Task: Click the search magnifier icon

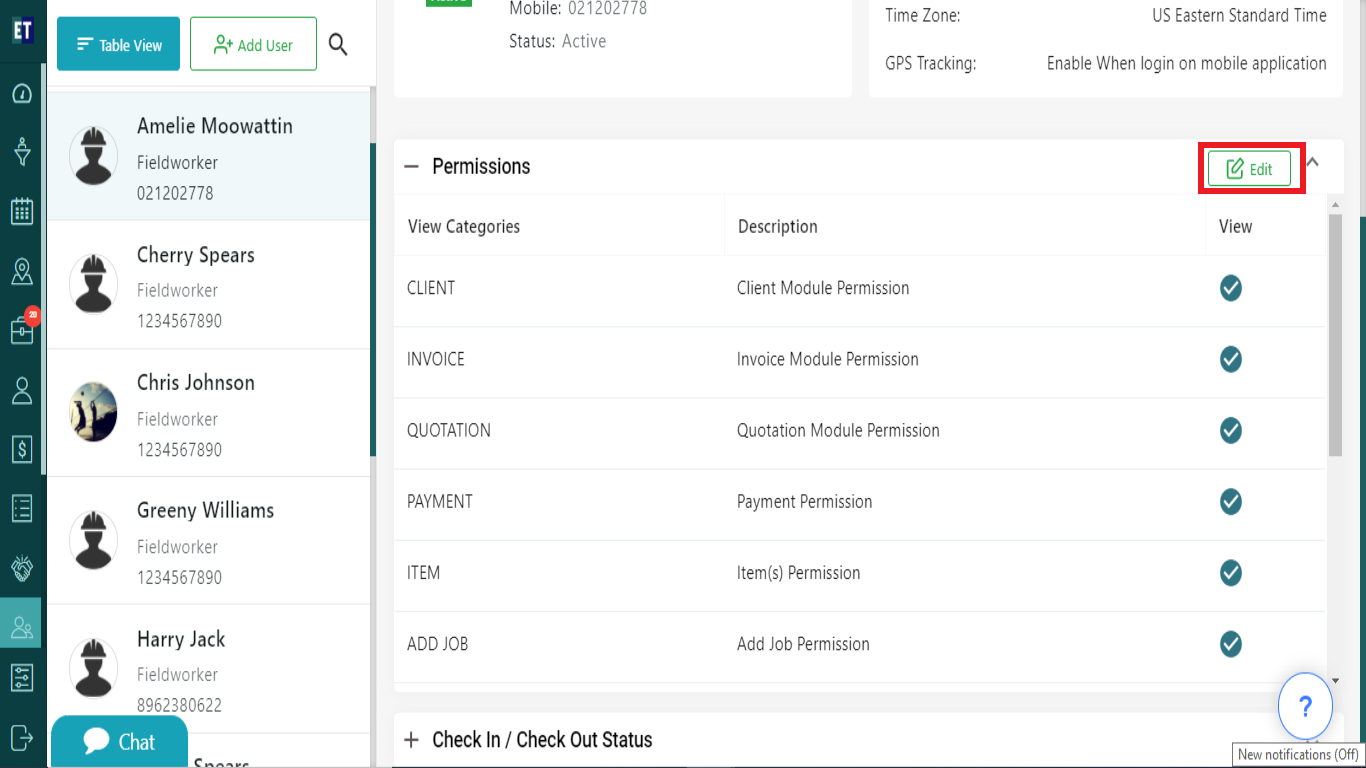Action: tap(338, 44)
